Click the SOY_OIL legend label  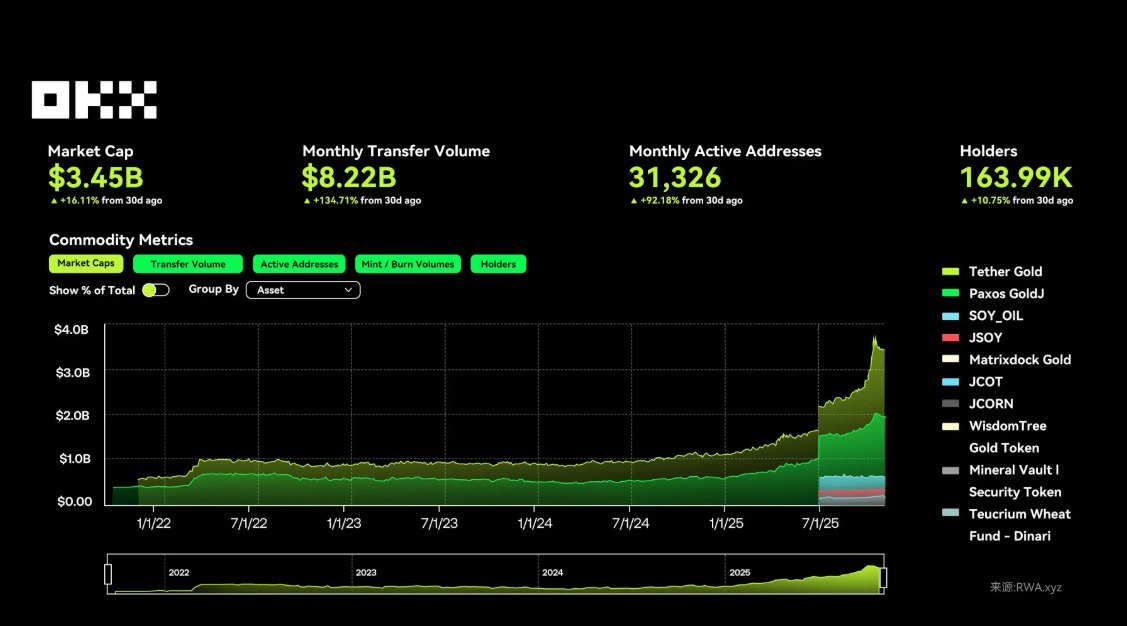point(995,316)
